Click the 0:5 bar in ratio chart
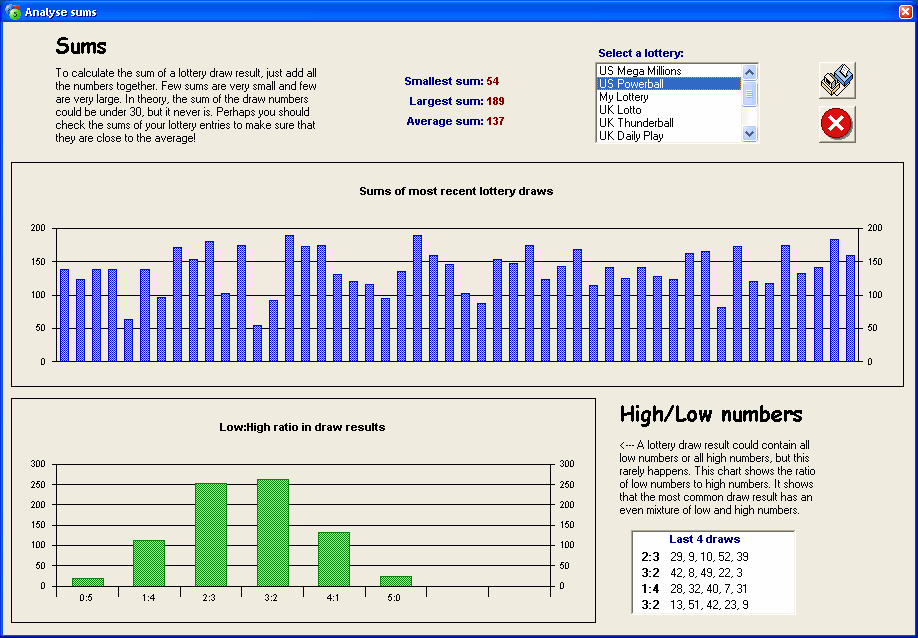The image size is (918, 638). [87, 581]
